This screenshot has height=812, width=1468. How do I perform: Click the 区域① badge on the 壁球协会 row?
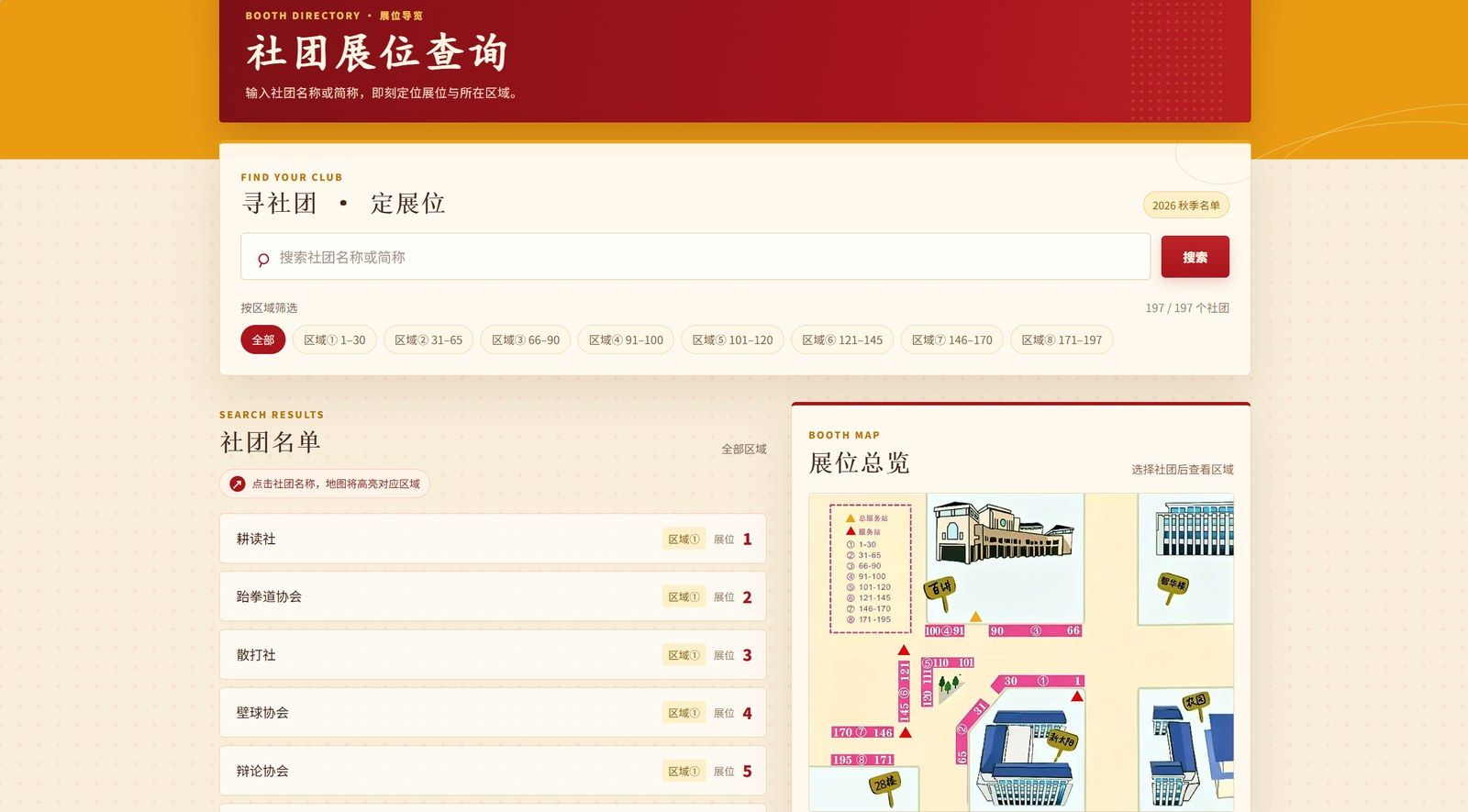tap(684, 713)
